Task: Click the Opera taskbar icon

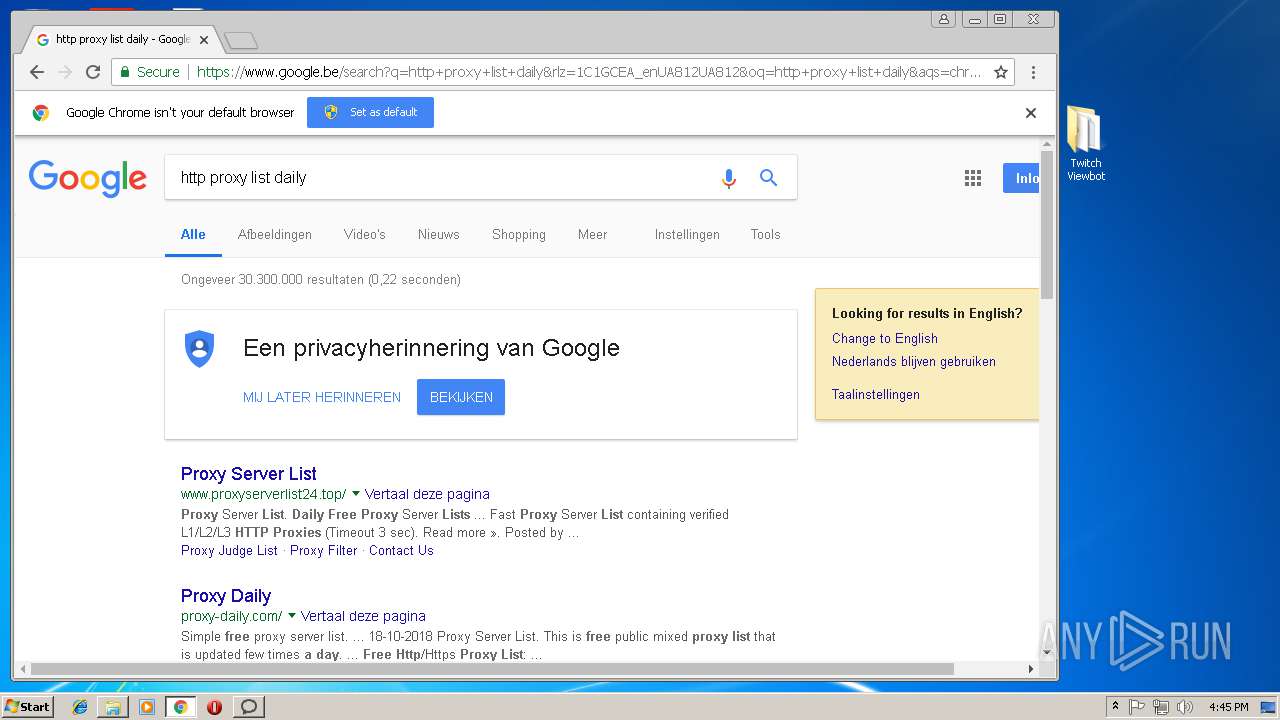Action: point(214,707)
